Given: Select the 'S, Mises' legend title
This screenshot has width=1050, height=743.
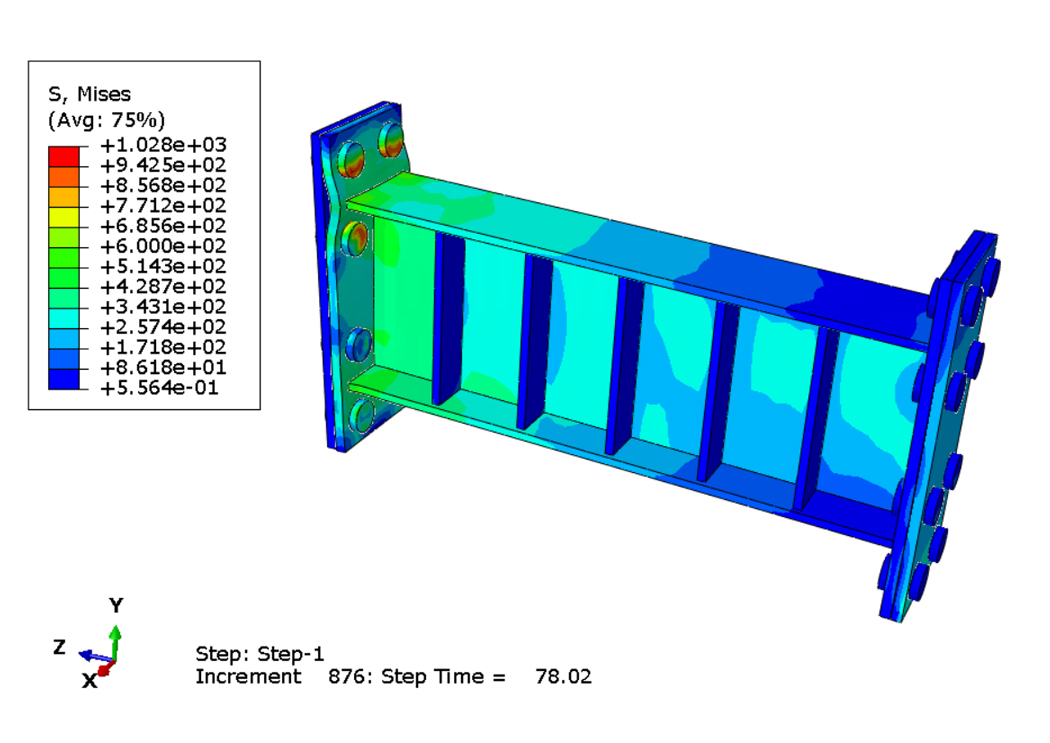Looking at the screenshot, I should click(89, 94).
